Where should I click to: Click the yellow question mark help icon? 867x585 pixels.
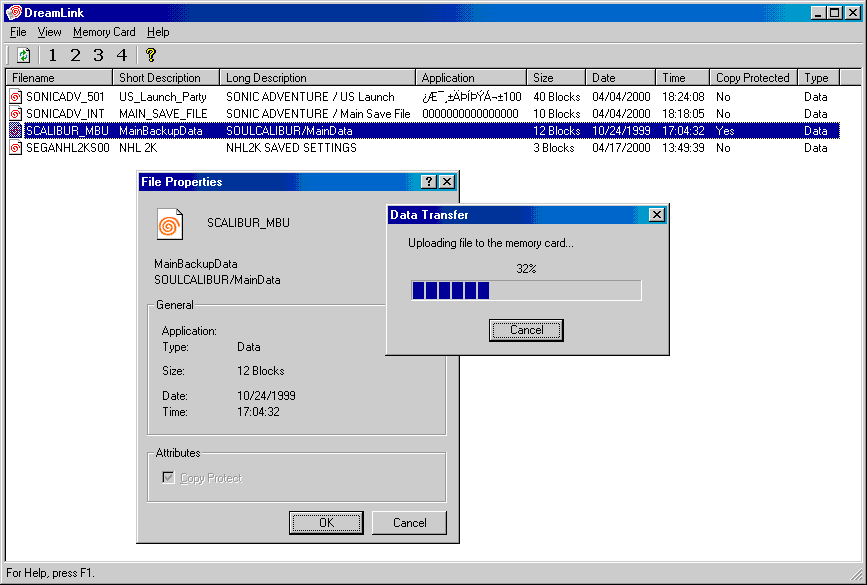pos(150,55)
